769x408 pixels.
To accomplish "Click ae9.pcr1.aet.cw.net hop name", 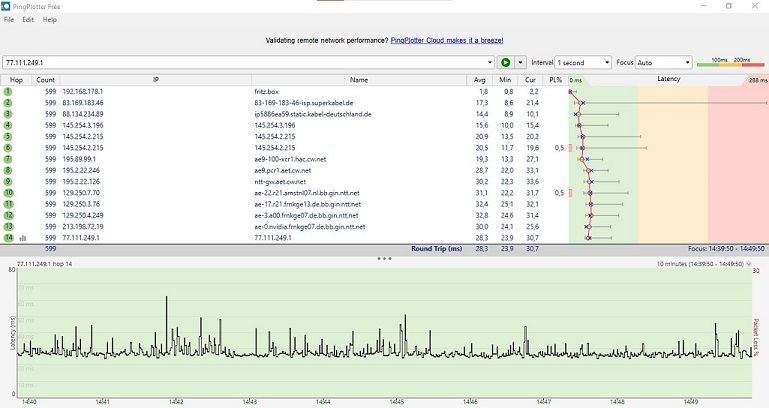I will coord(282,170).
